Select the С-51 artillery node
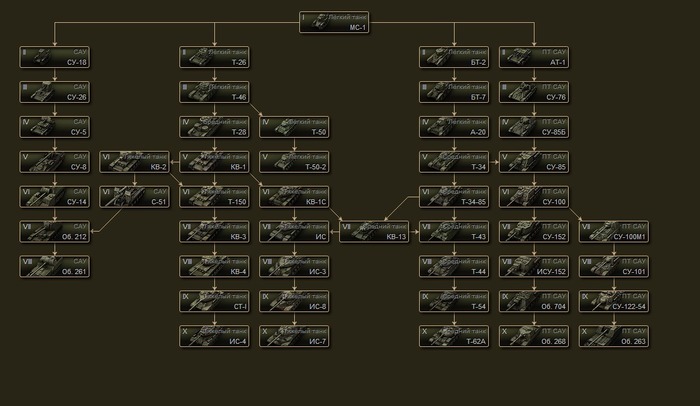This screenshot has width=700, height=406. [x=134, y=196]
